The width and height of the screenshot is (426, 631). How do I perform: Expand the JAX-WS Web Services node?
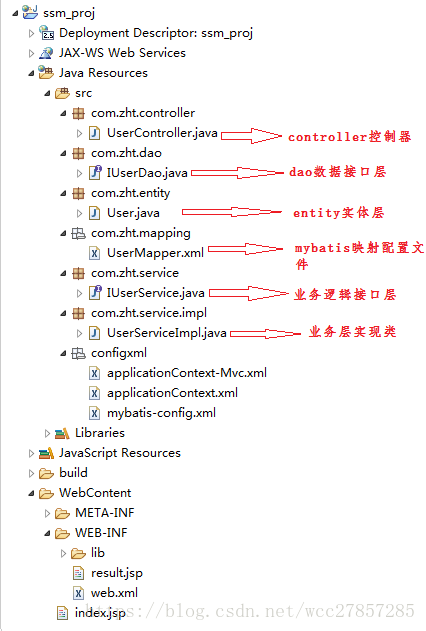[x=31, y=53]
